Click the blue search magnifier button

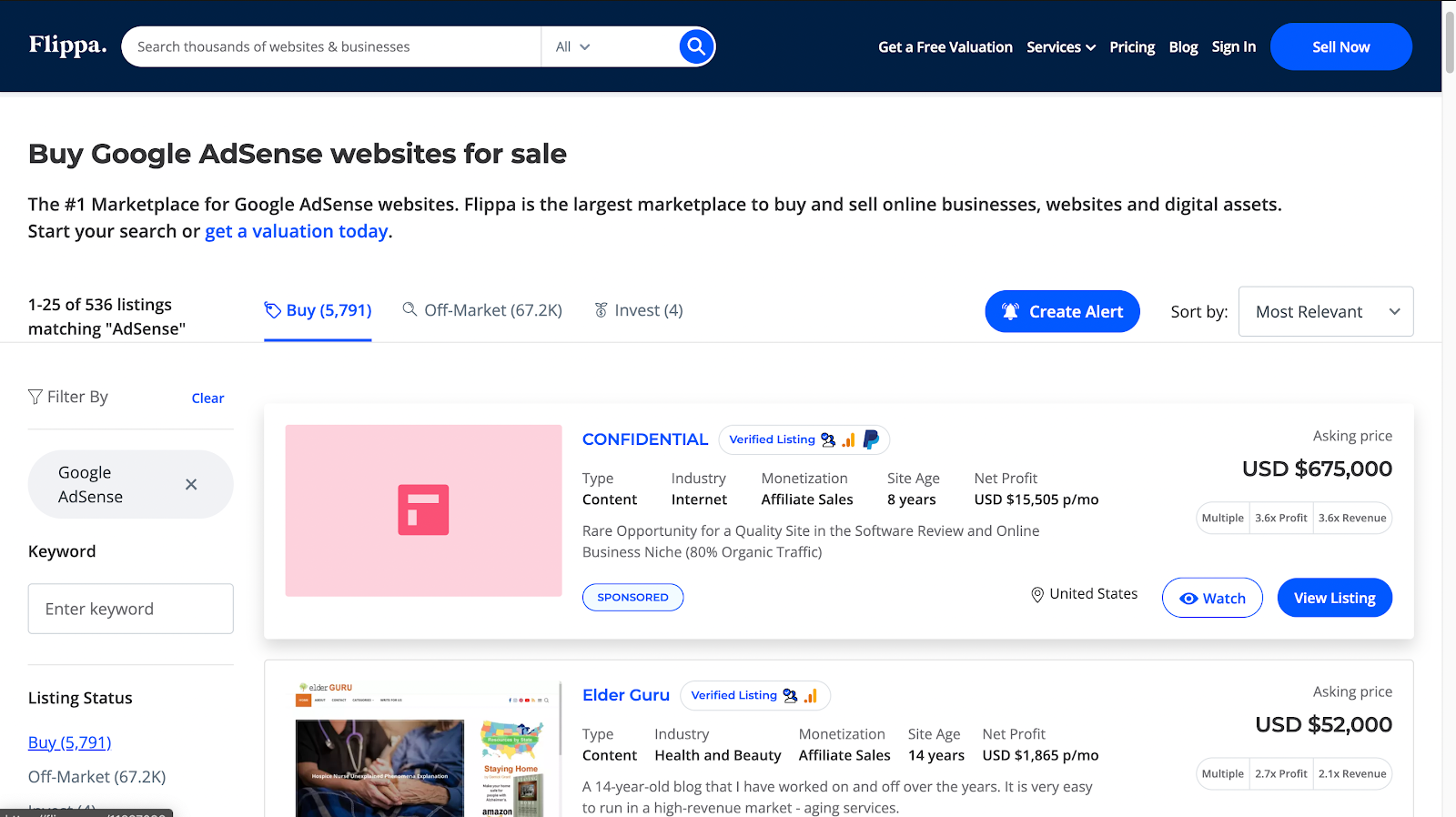(x=696, y=46)
